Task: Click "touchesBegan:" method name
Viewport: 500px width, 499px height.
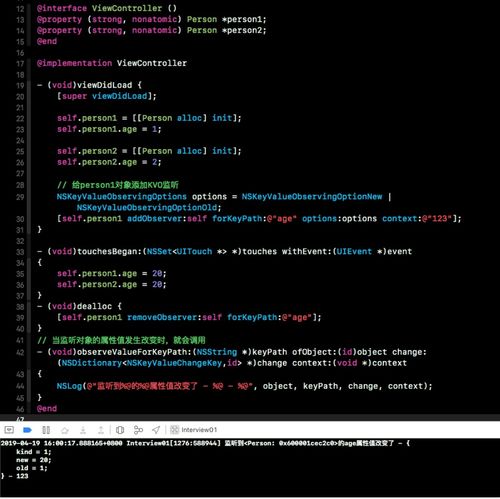Action: (x=109, y=251)
